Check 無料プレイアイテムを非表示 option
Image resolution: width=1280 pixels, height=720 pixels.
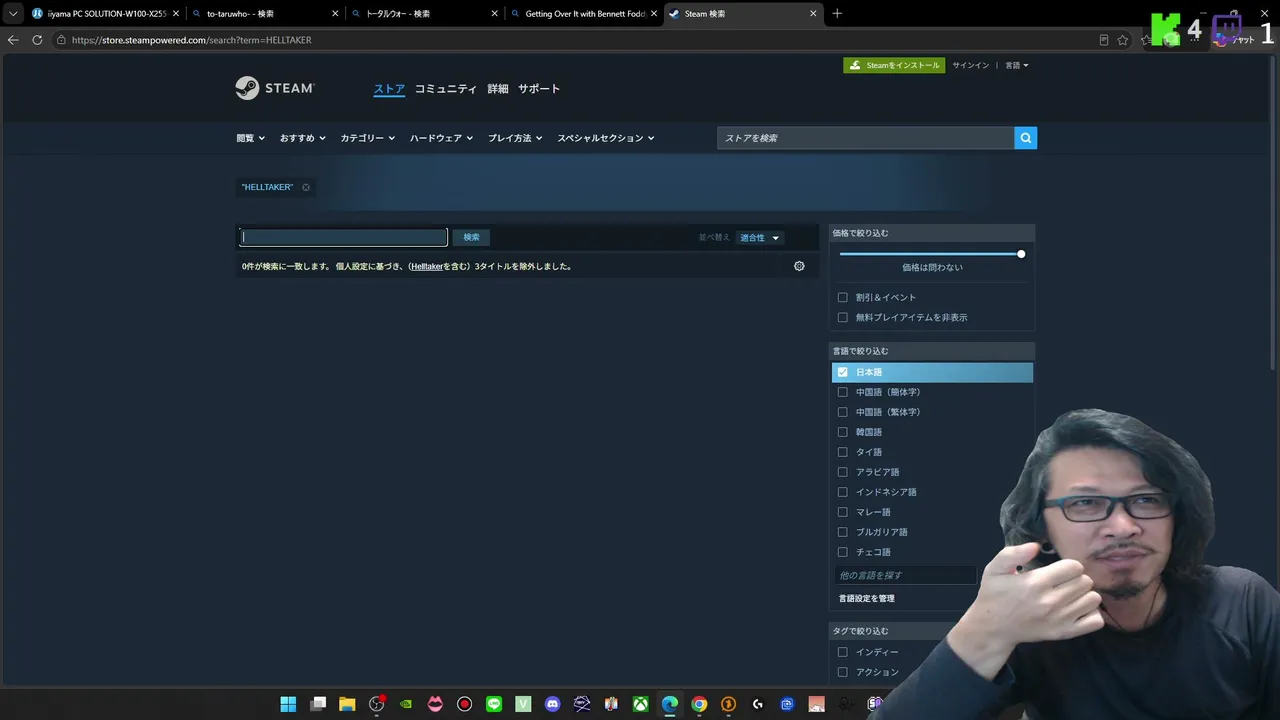pyautogui.click(x=842, y=317)
